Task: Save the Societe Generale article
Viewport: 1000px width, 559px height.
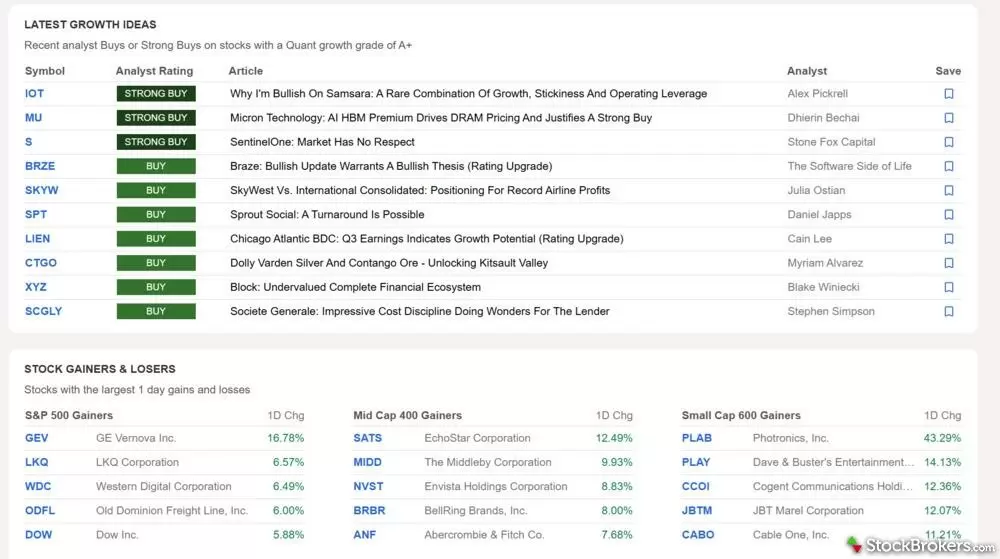Action: click(948, 311)
